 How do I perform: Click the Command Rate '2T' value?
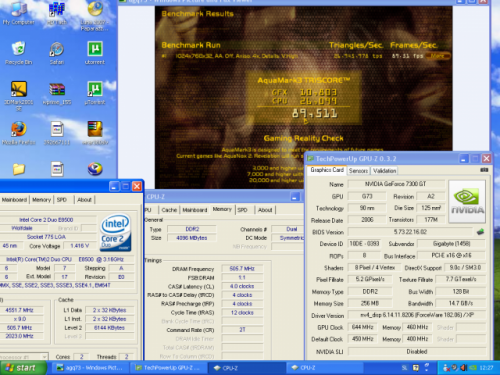242,330
